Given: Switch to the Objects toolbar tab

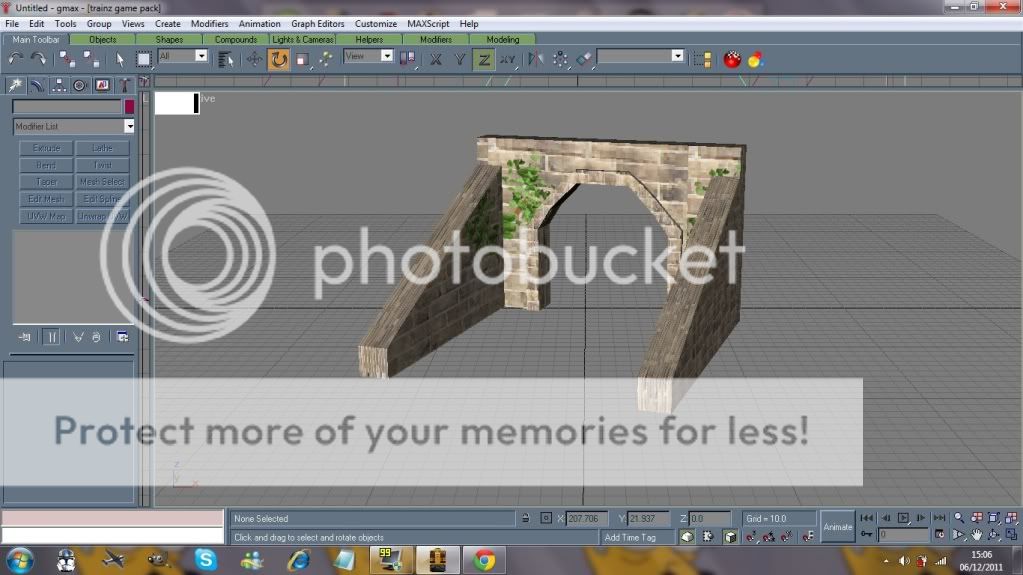Looking at the screenshot, I should [x=102, y=39].
